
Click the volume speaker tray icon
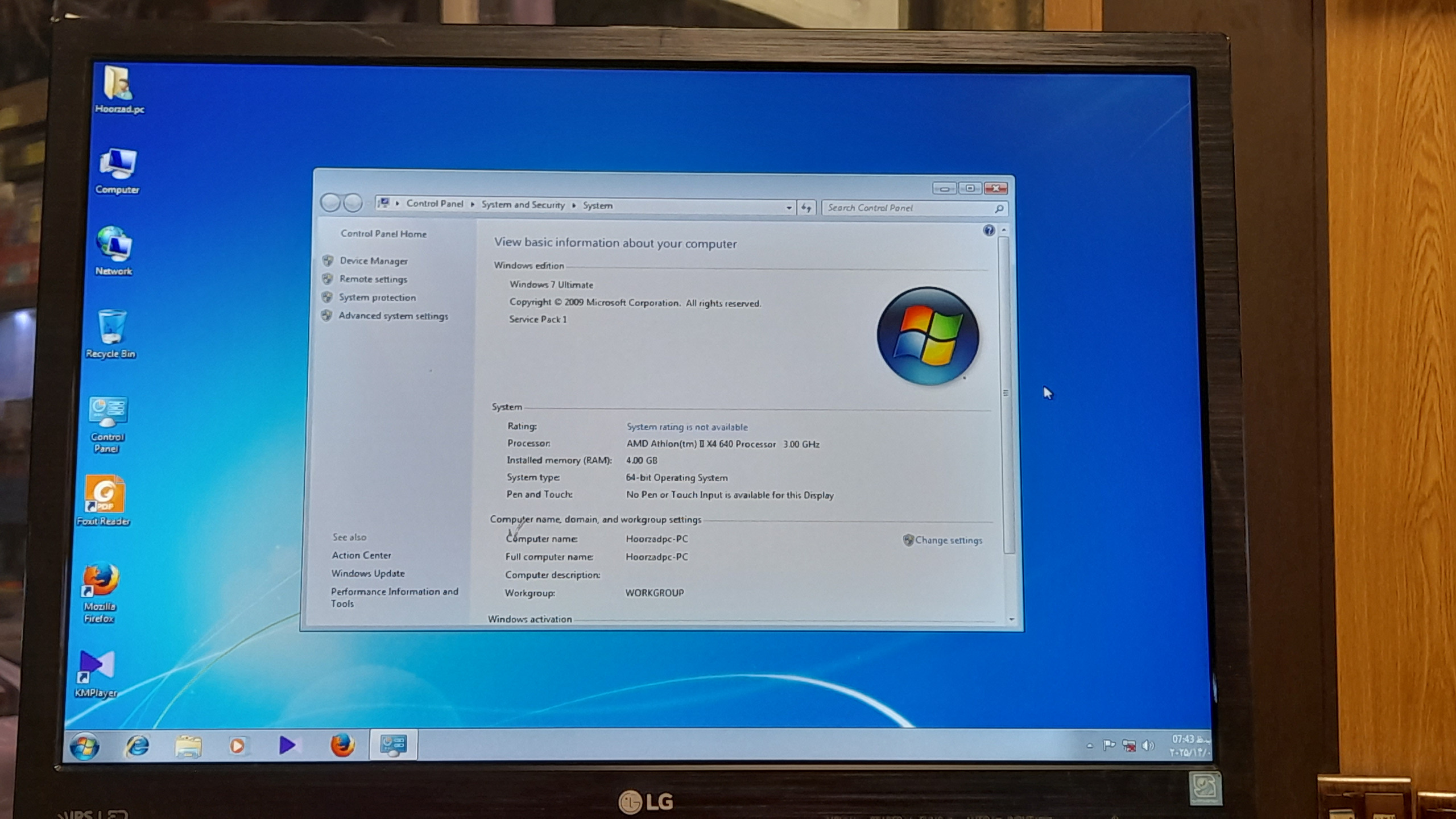[1148, 745]
